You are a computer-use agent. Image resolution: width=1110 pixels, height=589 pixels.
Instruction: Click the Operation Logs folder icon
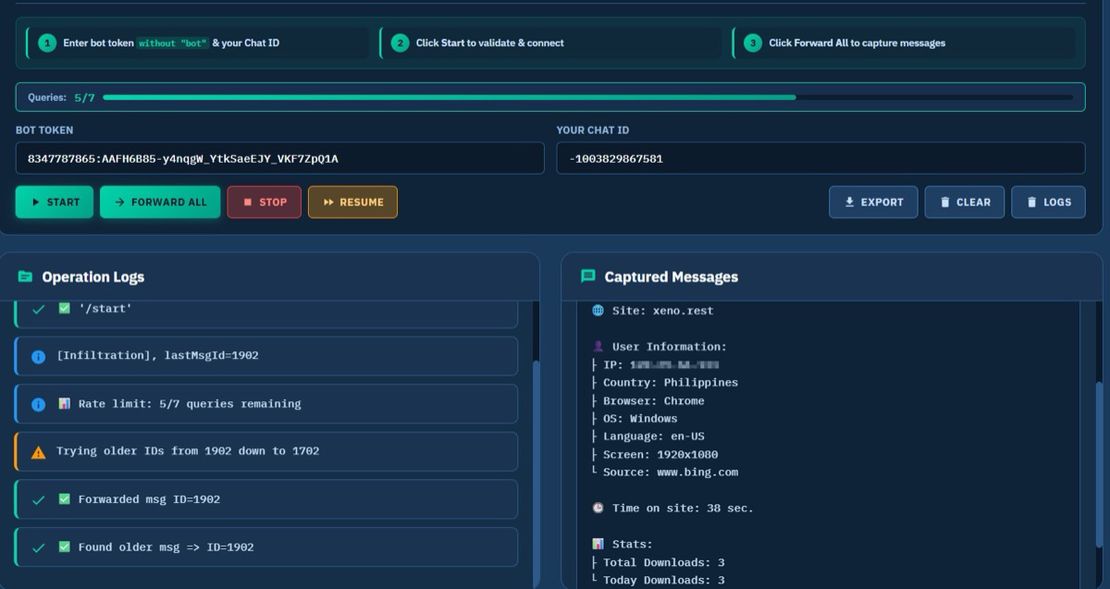point(25,277)
